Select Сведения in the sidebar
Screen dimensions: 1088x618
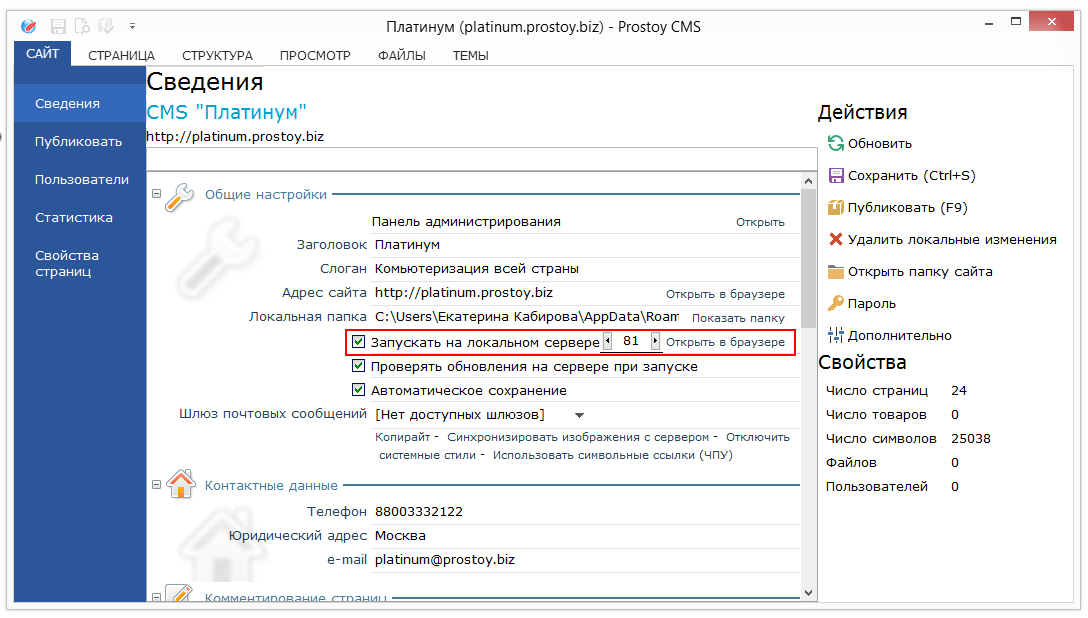pos(80,103)
